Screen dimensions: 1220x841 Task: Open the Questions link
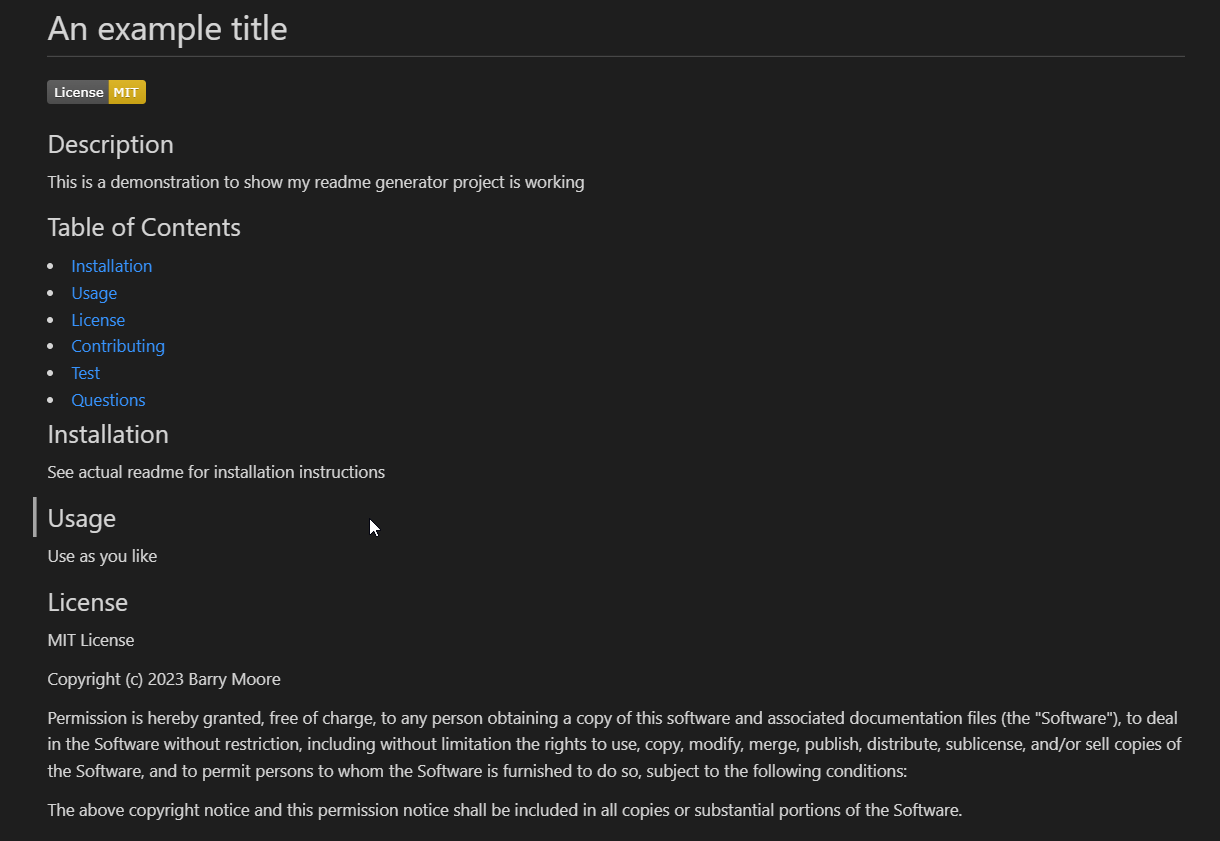(108, 400)
